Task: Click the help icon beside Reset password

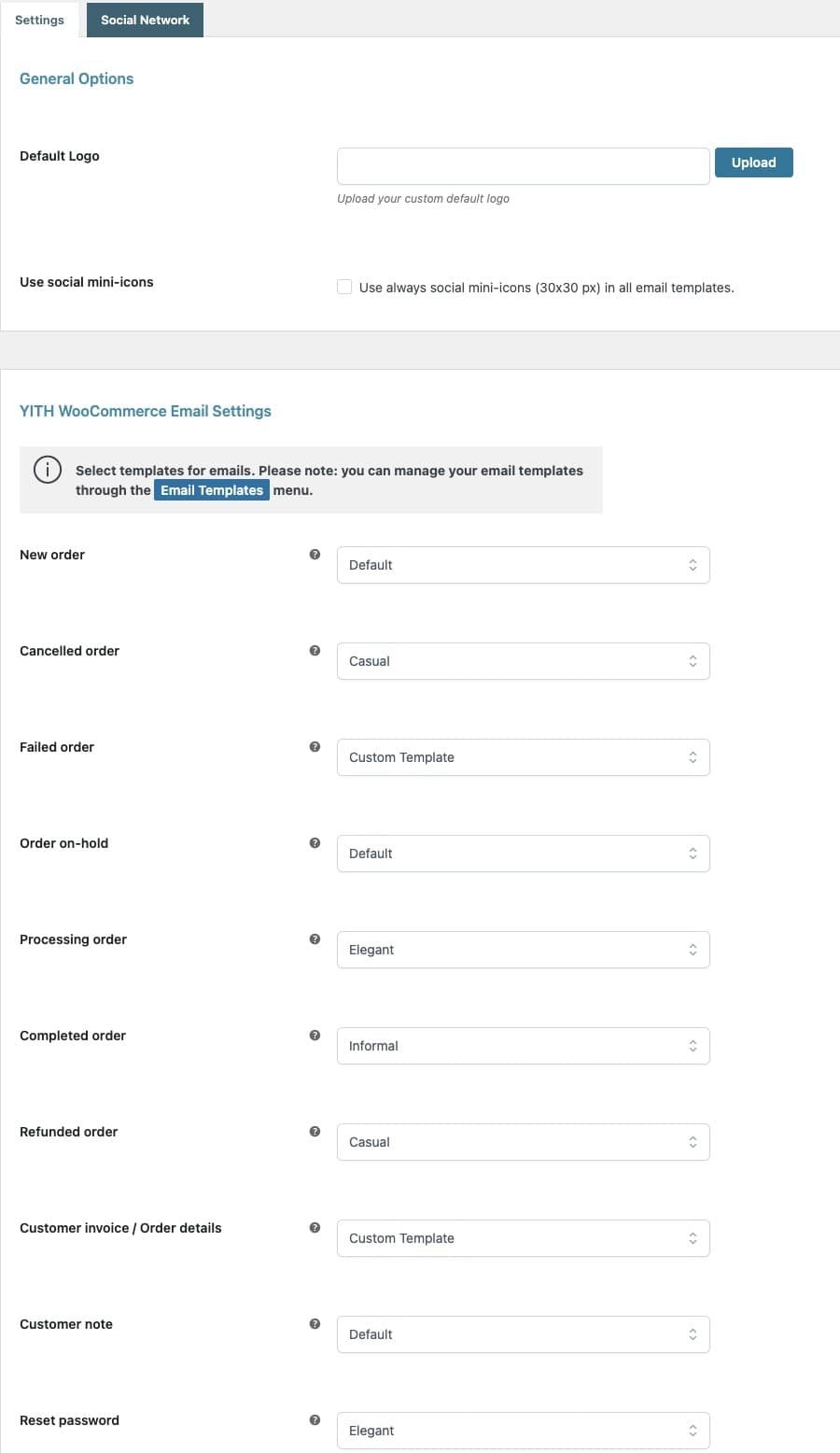Action: (x=315, y=1420)
